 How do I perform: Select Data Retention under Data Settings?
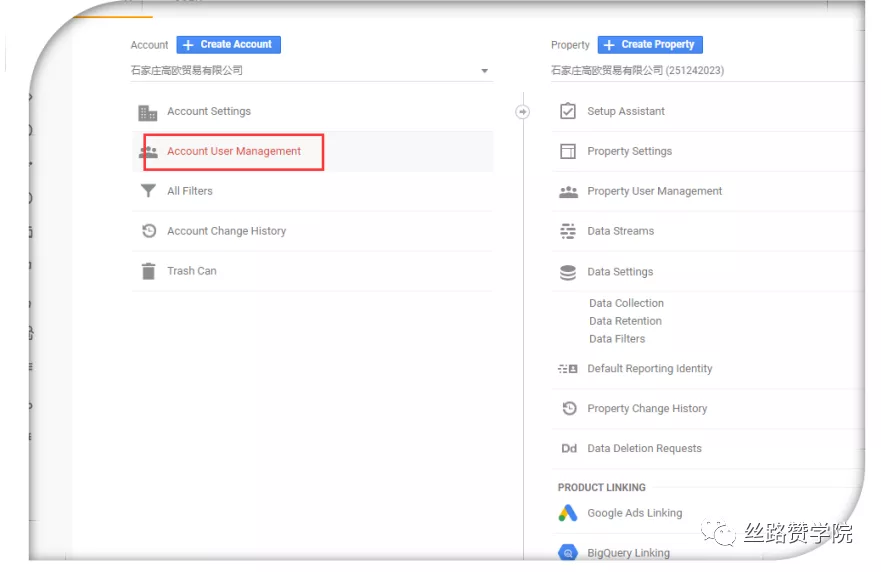pyautogui.click(x=625, y=321)
